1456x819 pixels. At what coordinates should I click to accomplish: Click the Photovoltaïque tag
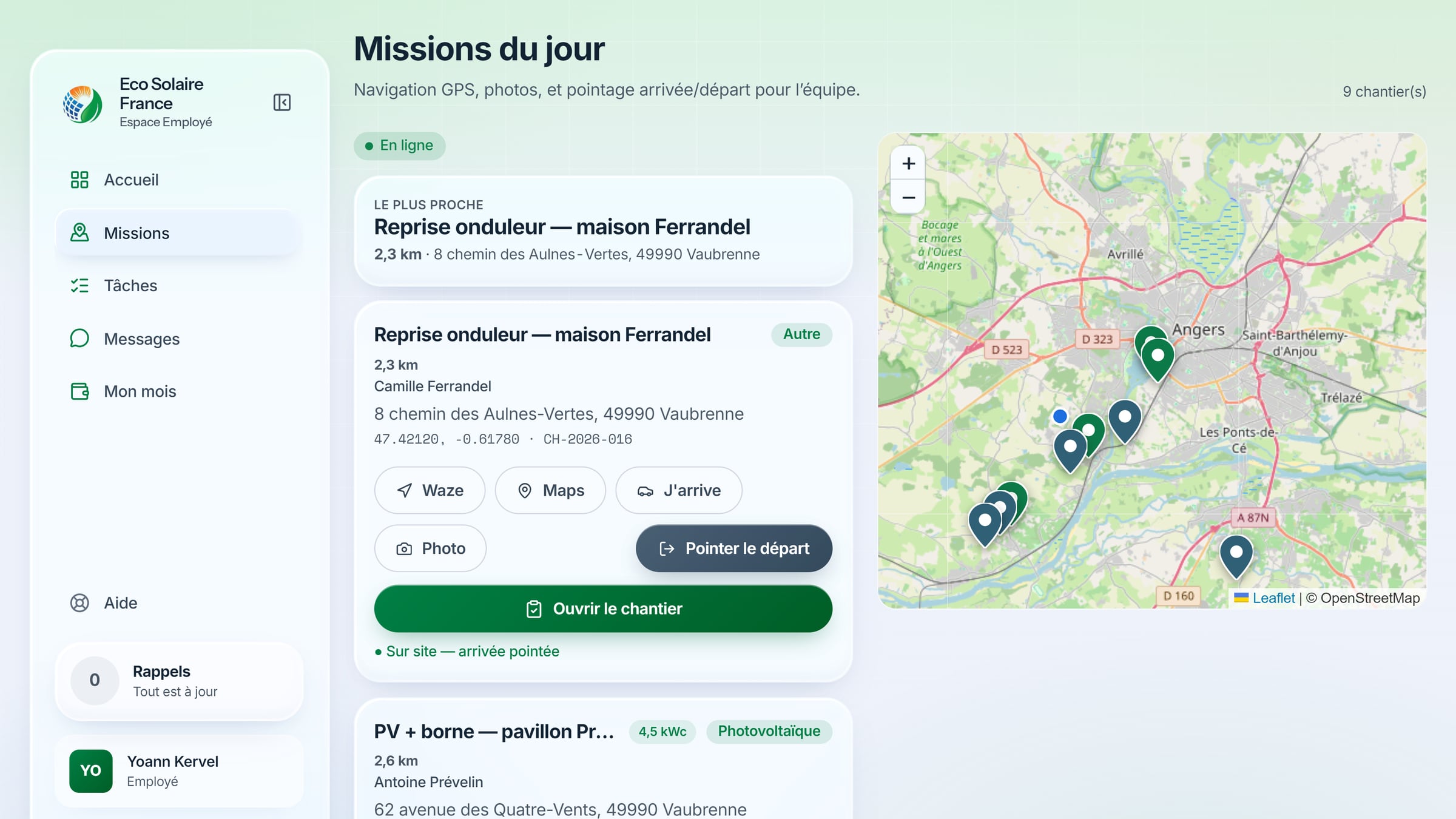[769, 731]
